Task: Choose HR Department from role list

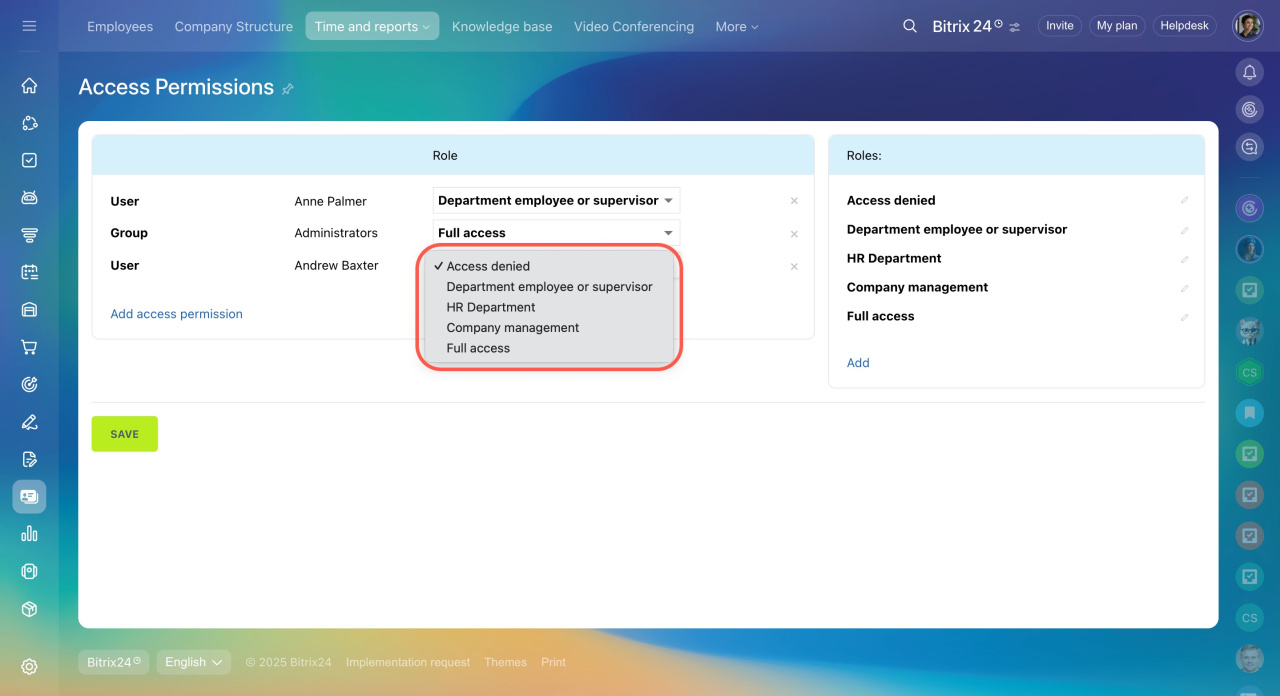Action: point(491,307)
